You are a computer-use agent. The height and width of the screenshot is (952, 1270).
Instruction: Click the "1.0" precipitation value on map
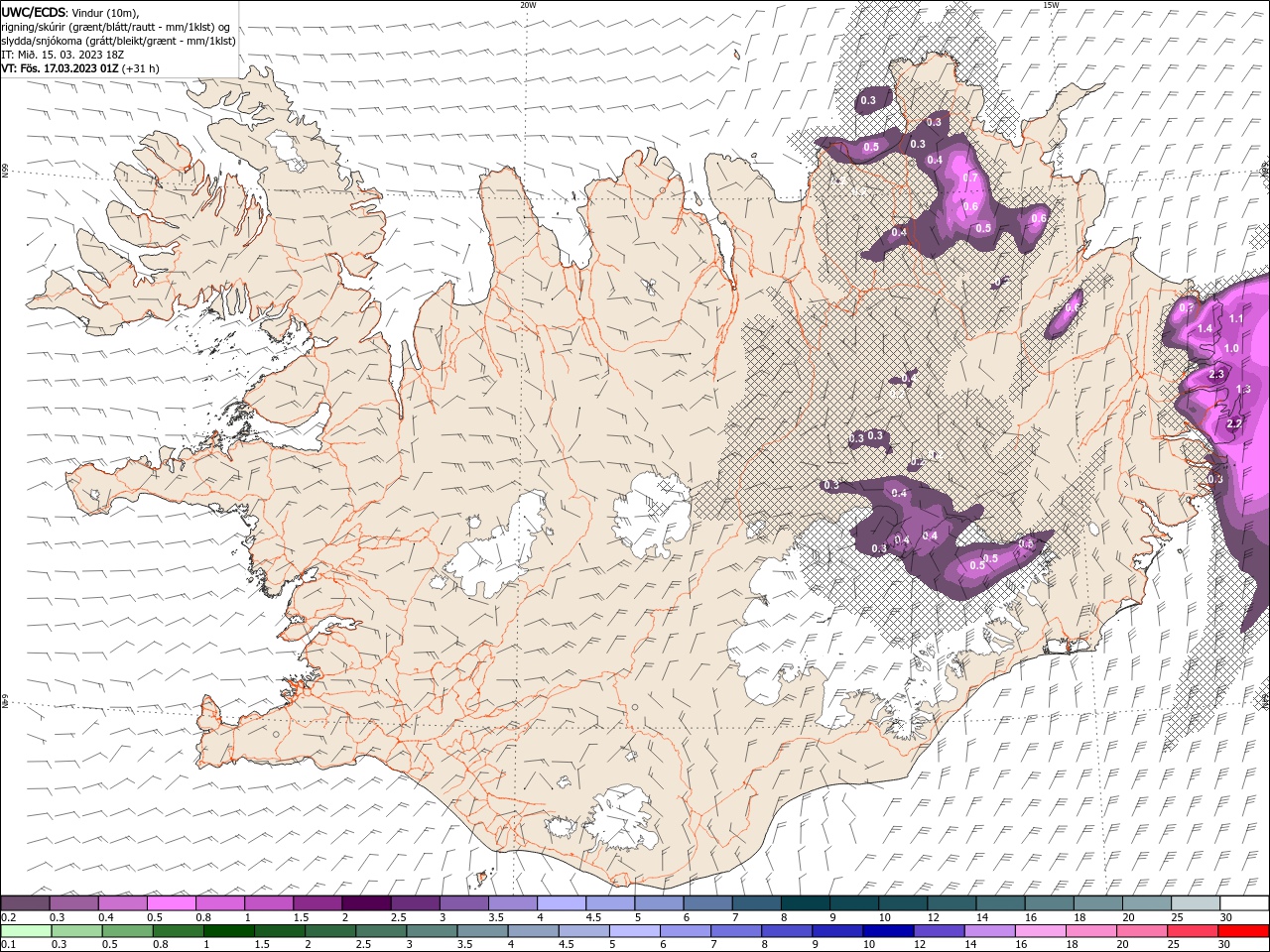(x=1231, y=348)
